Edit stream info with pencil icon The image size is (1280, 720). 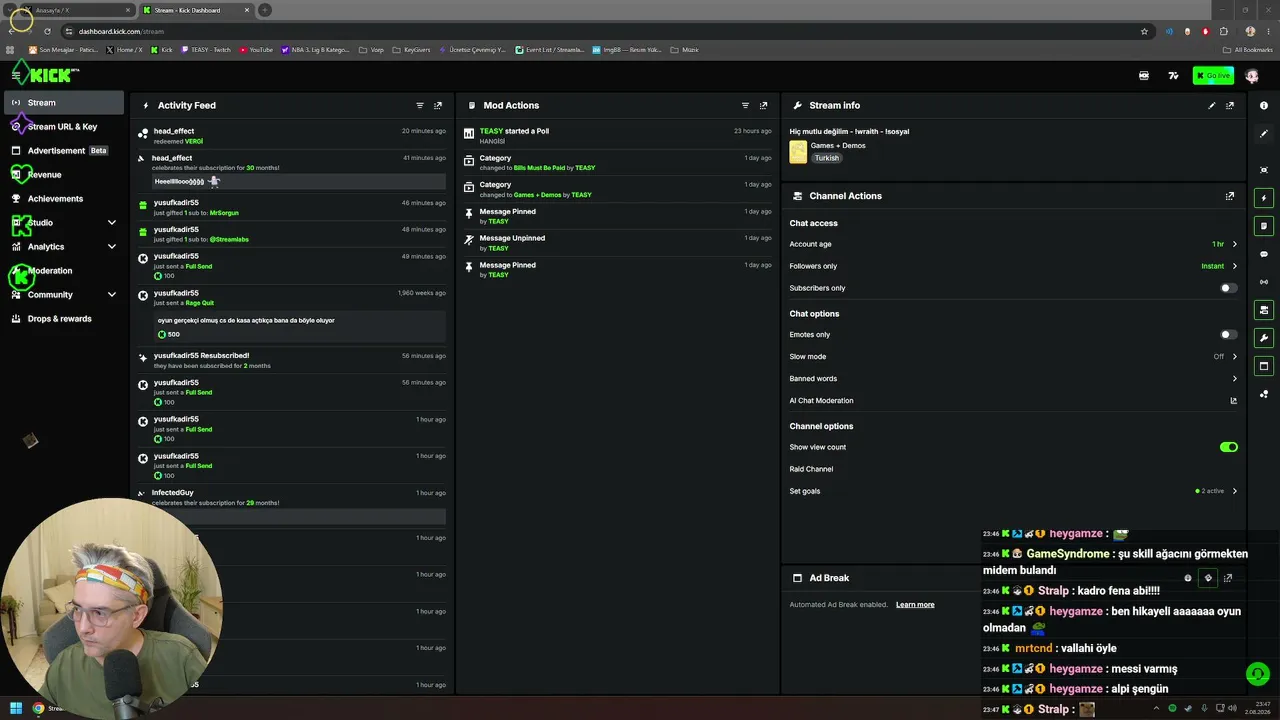[x=1212, y=105]
